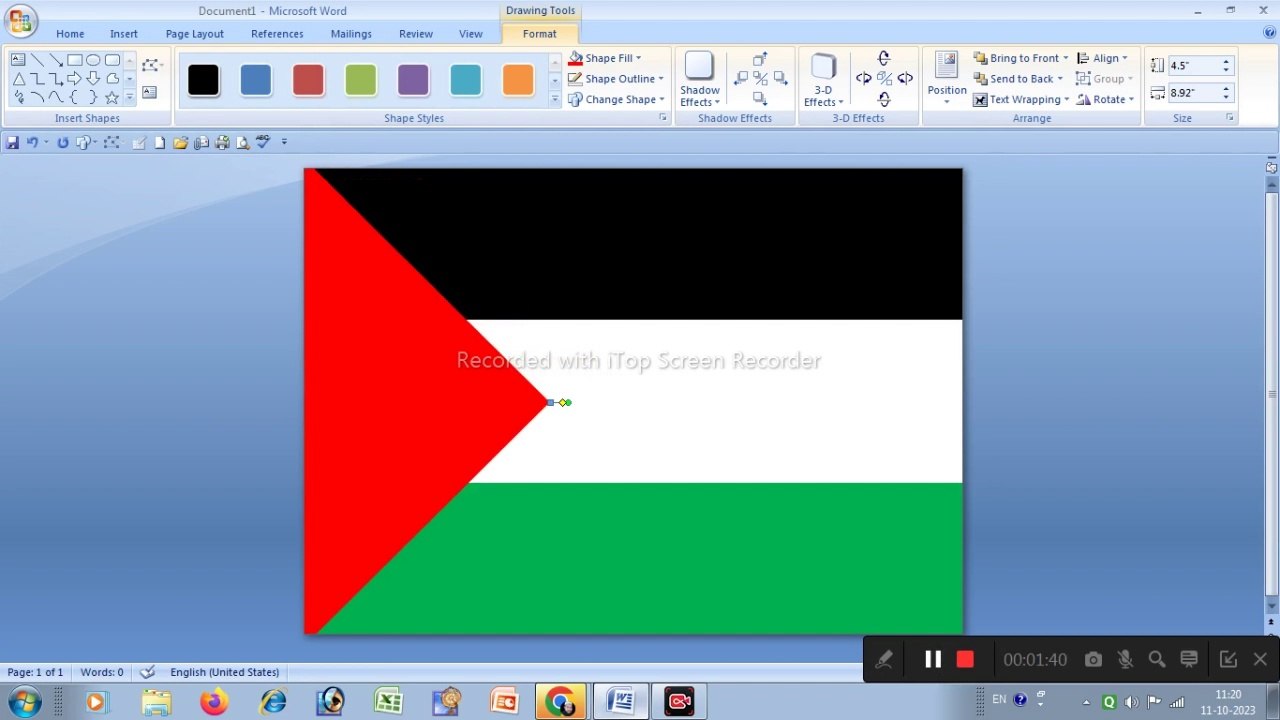Toggle shadow on/off in Shadow Effects
Viewport: 1280px width, 720px height.
pyautogui.click(x=760, y=78)
